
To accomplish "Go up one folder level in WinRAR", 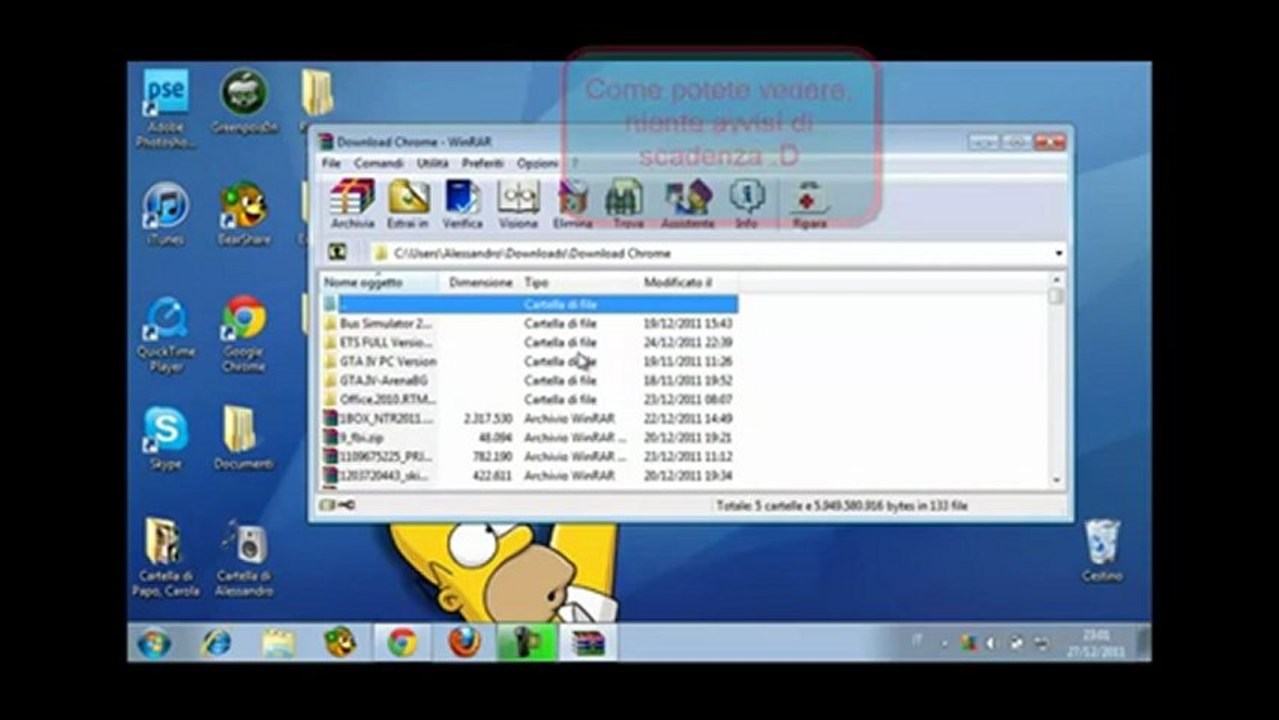I will coord(338,253).
